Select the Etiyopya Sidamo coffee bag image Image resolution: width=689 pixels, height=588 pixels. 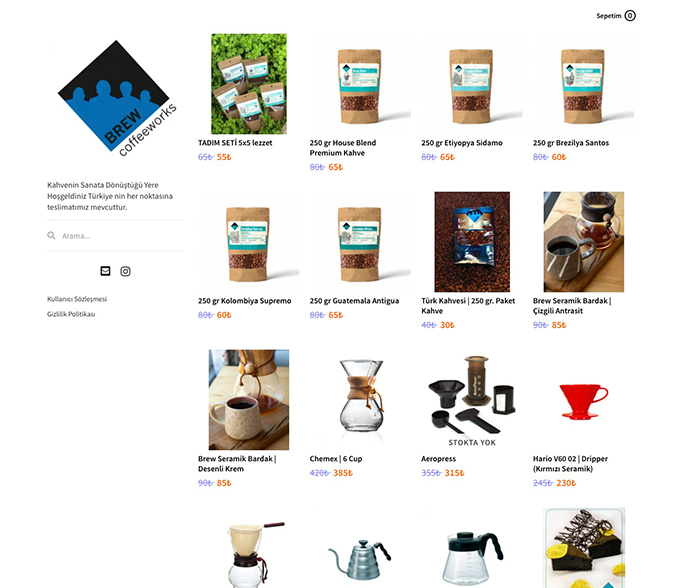(x=471, y=84)
